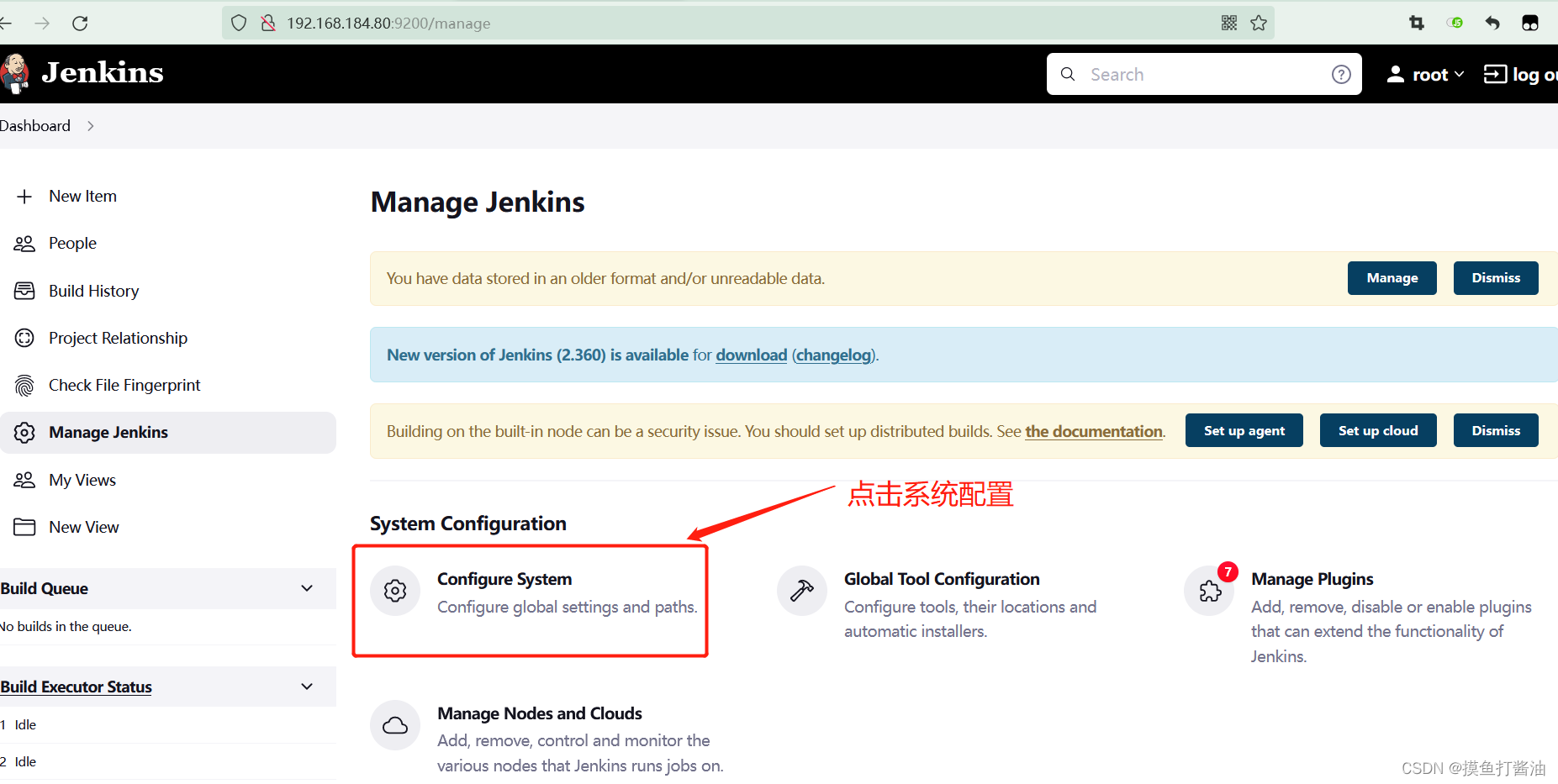Click the New Item plus icon
The image size is (1558, 784).
(x=24, y=196)
